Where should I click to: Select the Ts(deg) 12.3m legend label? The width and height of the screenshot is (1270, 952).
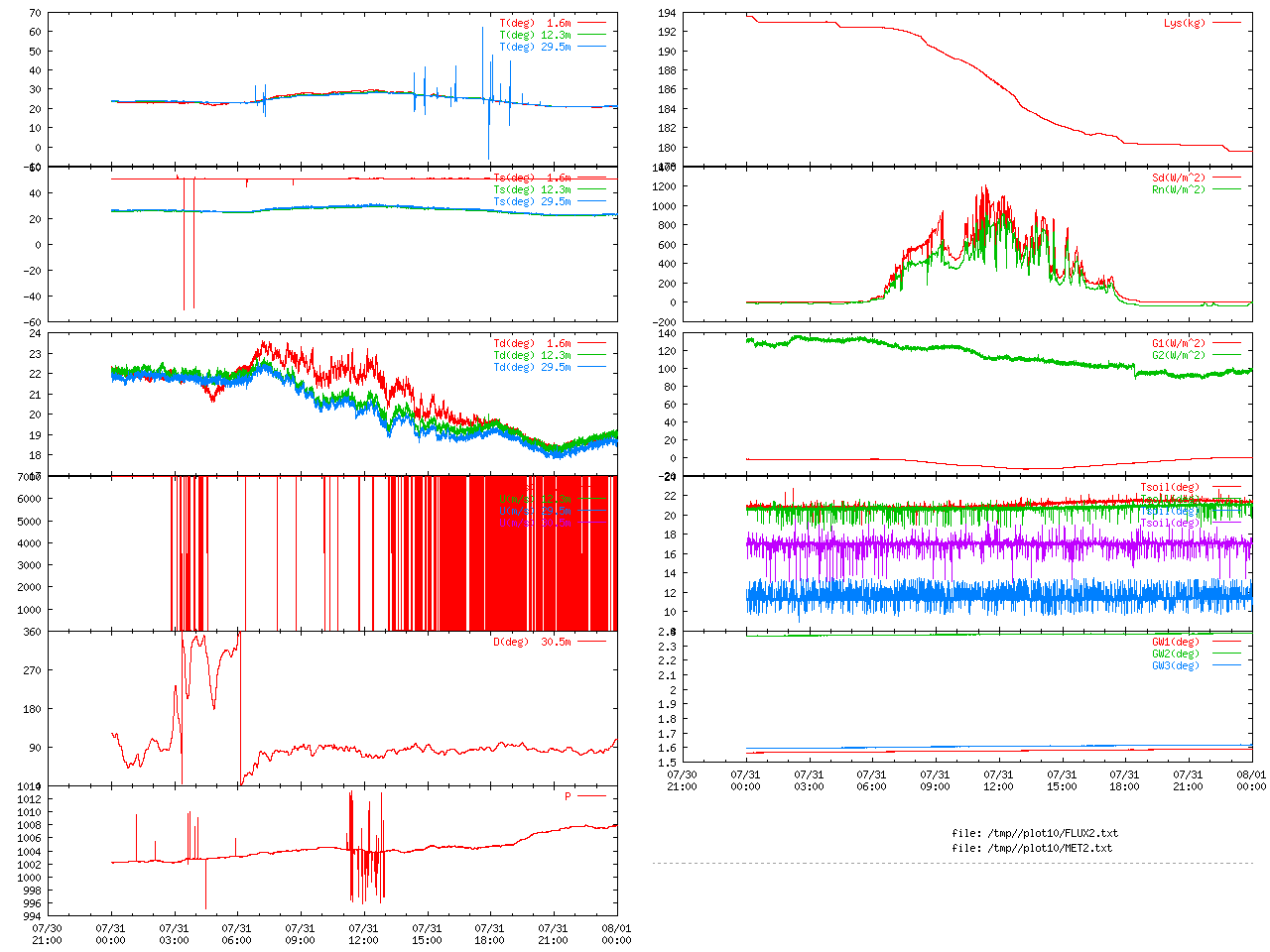pyautogui.click(x=532, y=189)
